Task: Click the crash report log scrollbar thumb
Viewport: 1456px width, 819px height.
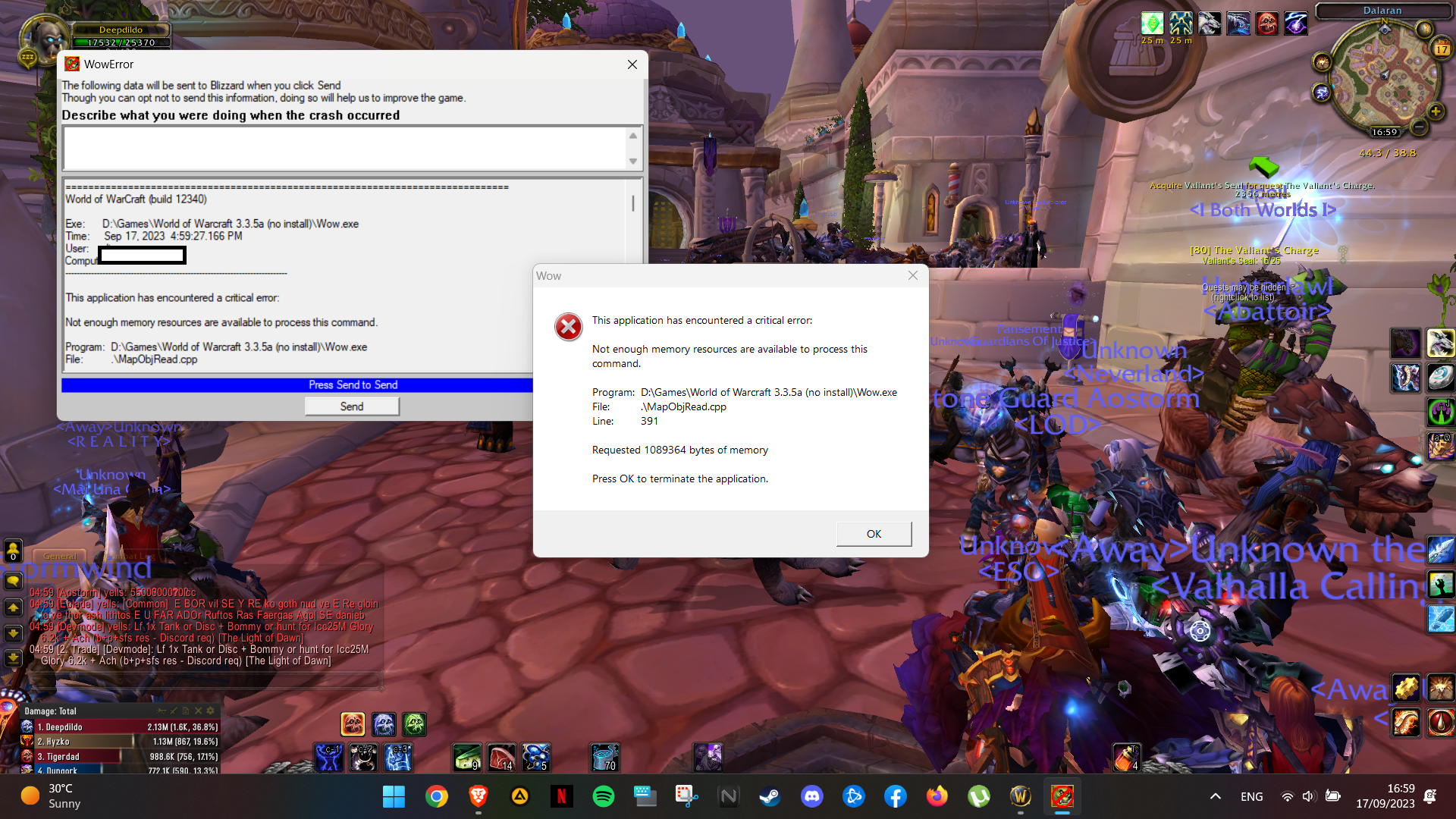Action: tap(633, 202)
